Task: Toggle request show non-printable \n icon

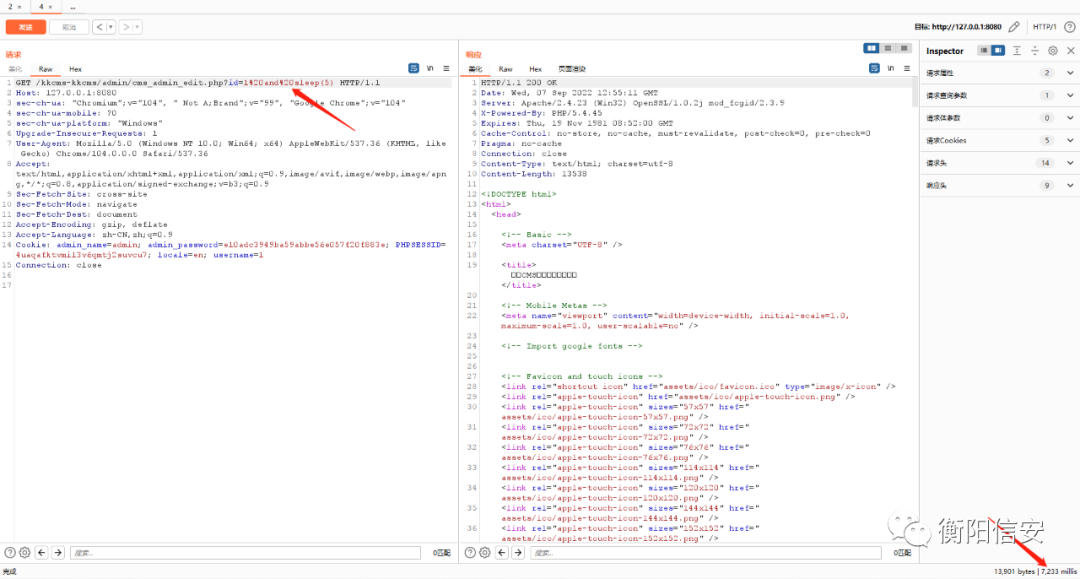Action: 430,68
